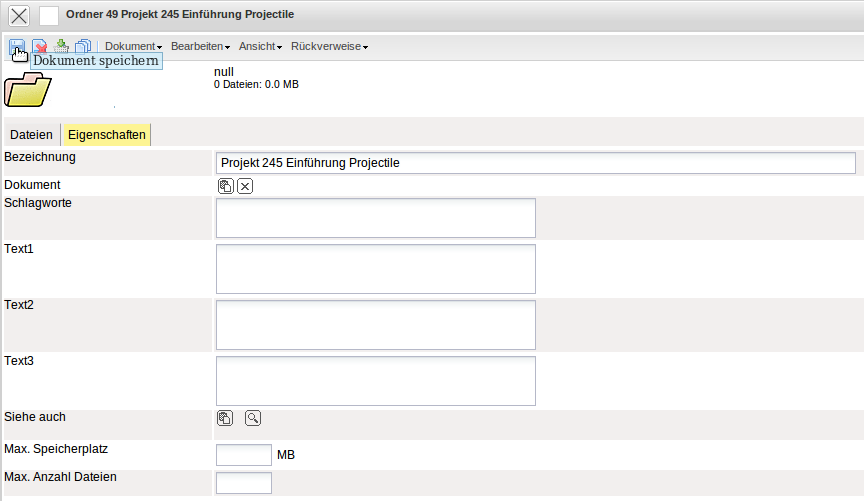The image size is (864, 501).
Task: Open the Ansicht dropdown menu
Action: click(260, 47)
